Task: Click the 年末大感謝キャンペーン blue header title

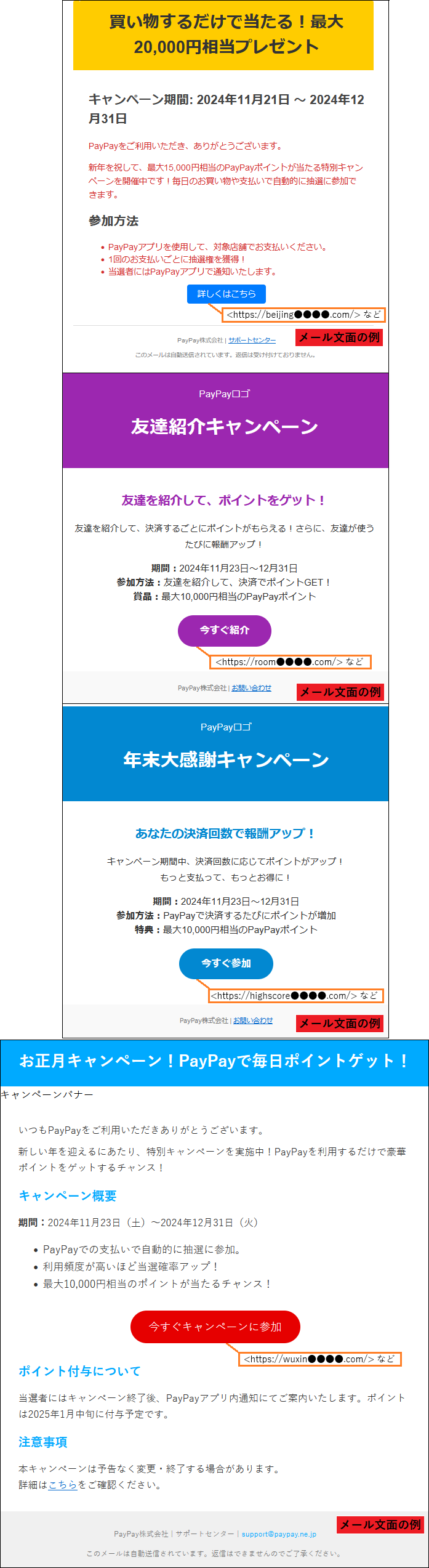Action: tap(226, 759)
